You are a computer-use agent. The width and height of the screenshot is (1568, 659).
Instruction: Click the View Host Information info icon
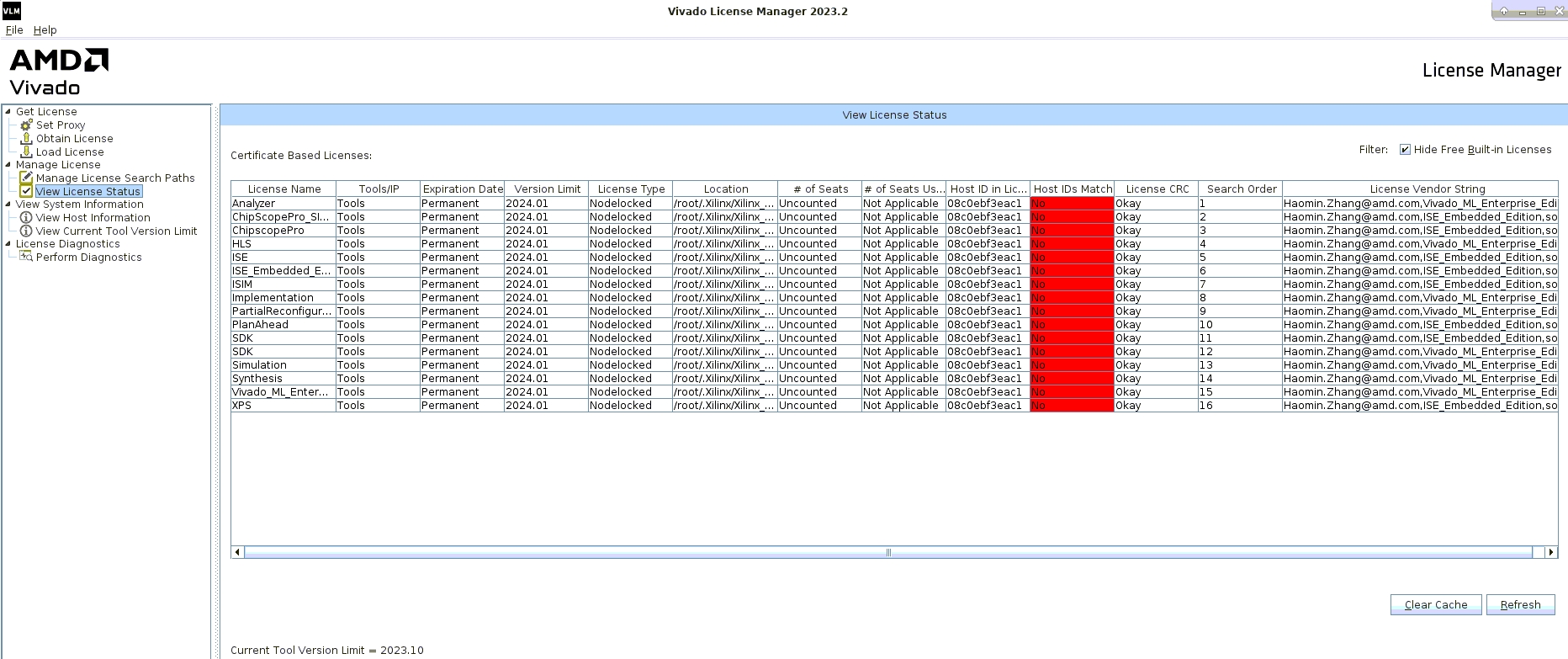pos(26,217)
